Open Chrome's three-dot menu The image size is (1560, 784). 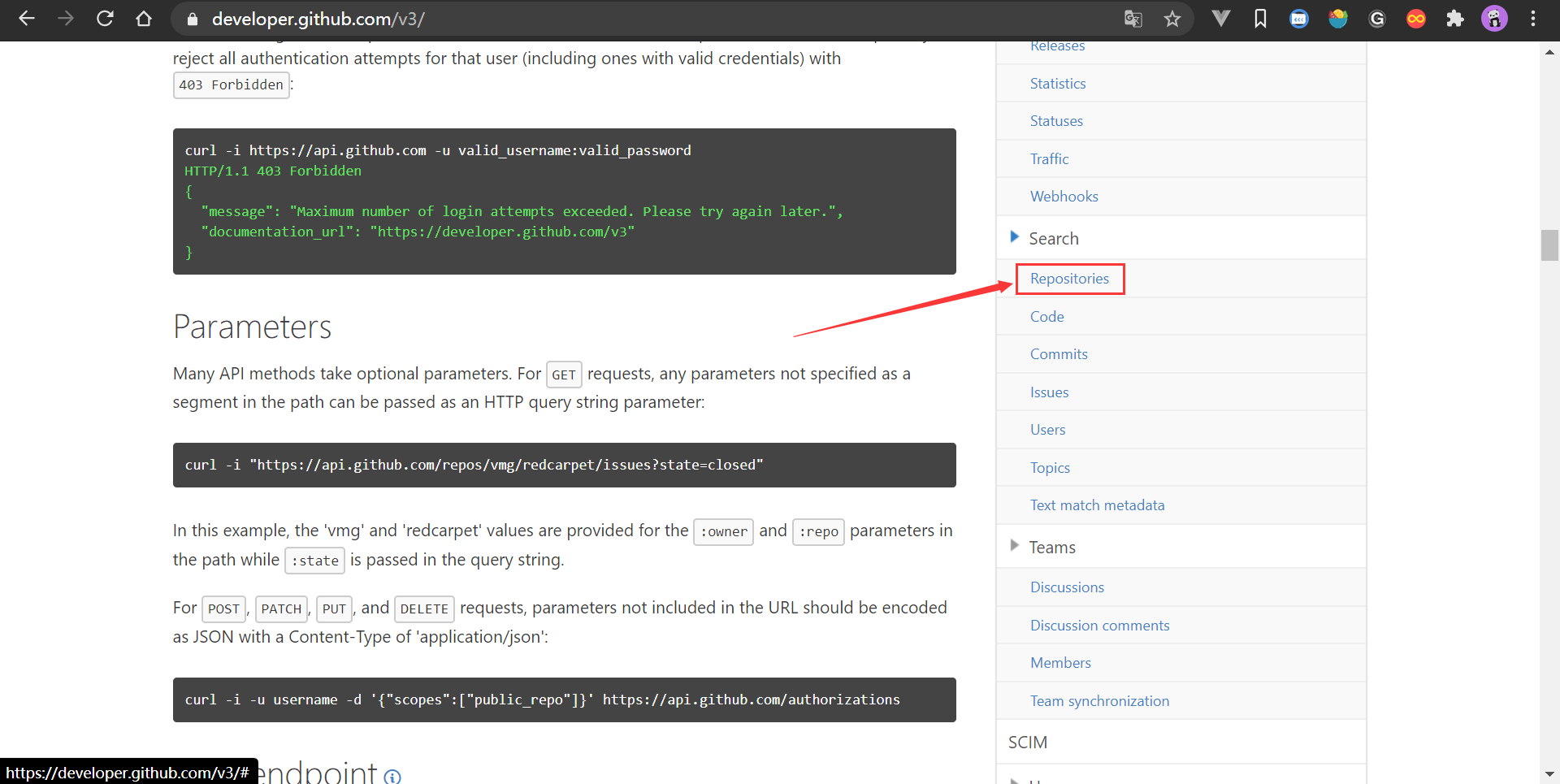tap(1534, 18)
